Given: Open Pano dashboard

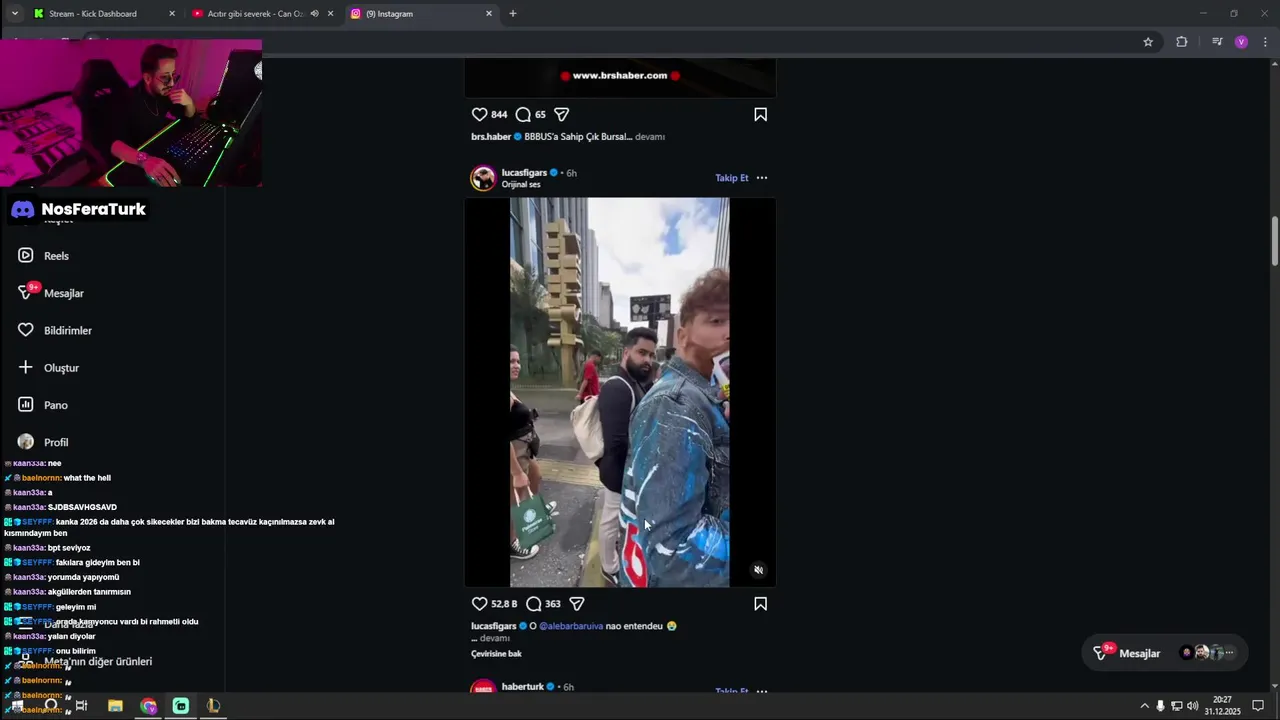Looking at the screenshot, I should tap(43, 405).
